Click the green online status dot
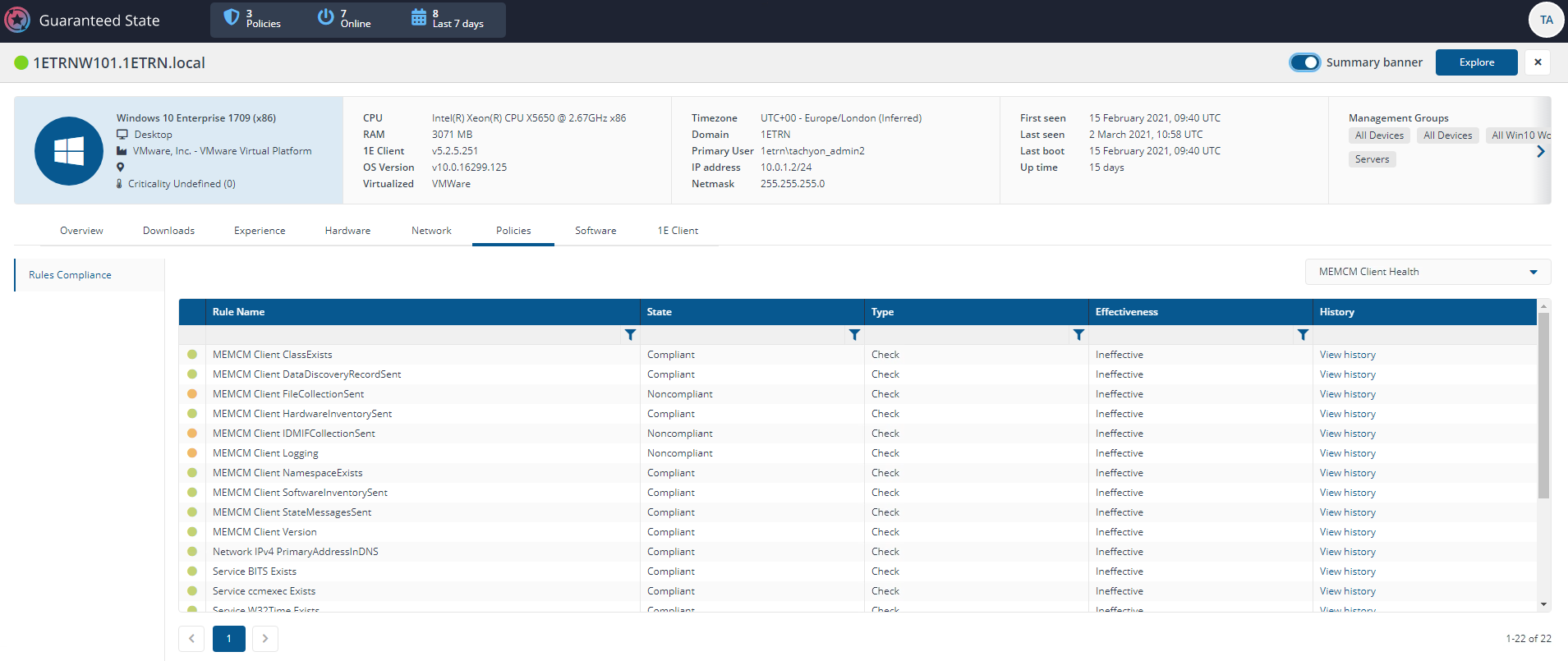This screenshot has height=661, width=1568. 21,63
